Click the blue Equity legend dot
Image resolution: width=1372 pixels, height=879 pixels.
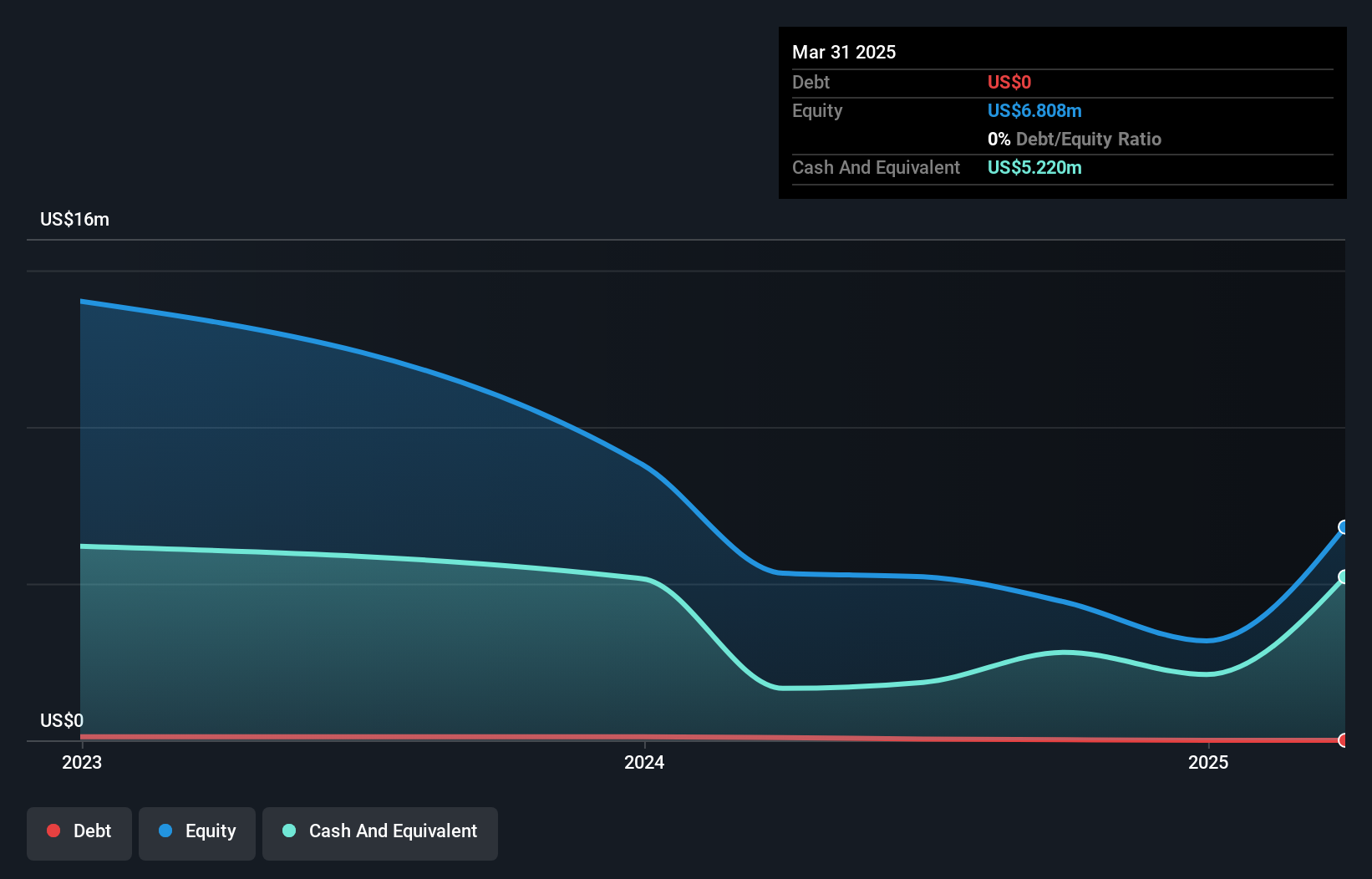tap(165, 831)
